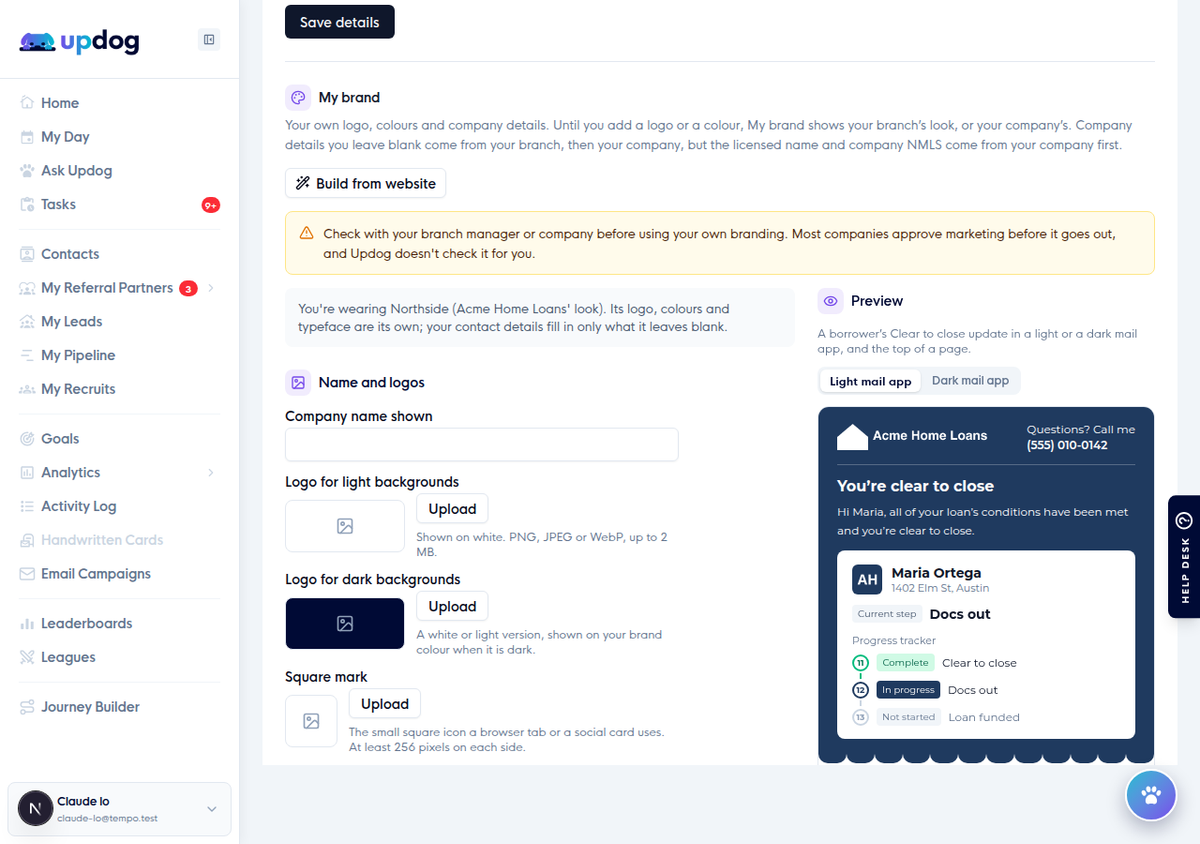The image size is (1200, 844).
Task: Click the My Leads icon
Action: click(27, 322)
